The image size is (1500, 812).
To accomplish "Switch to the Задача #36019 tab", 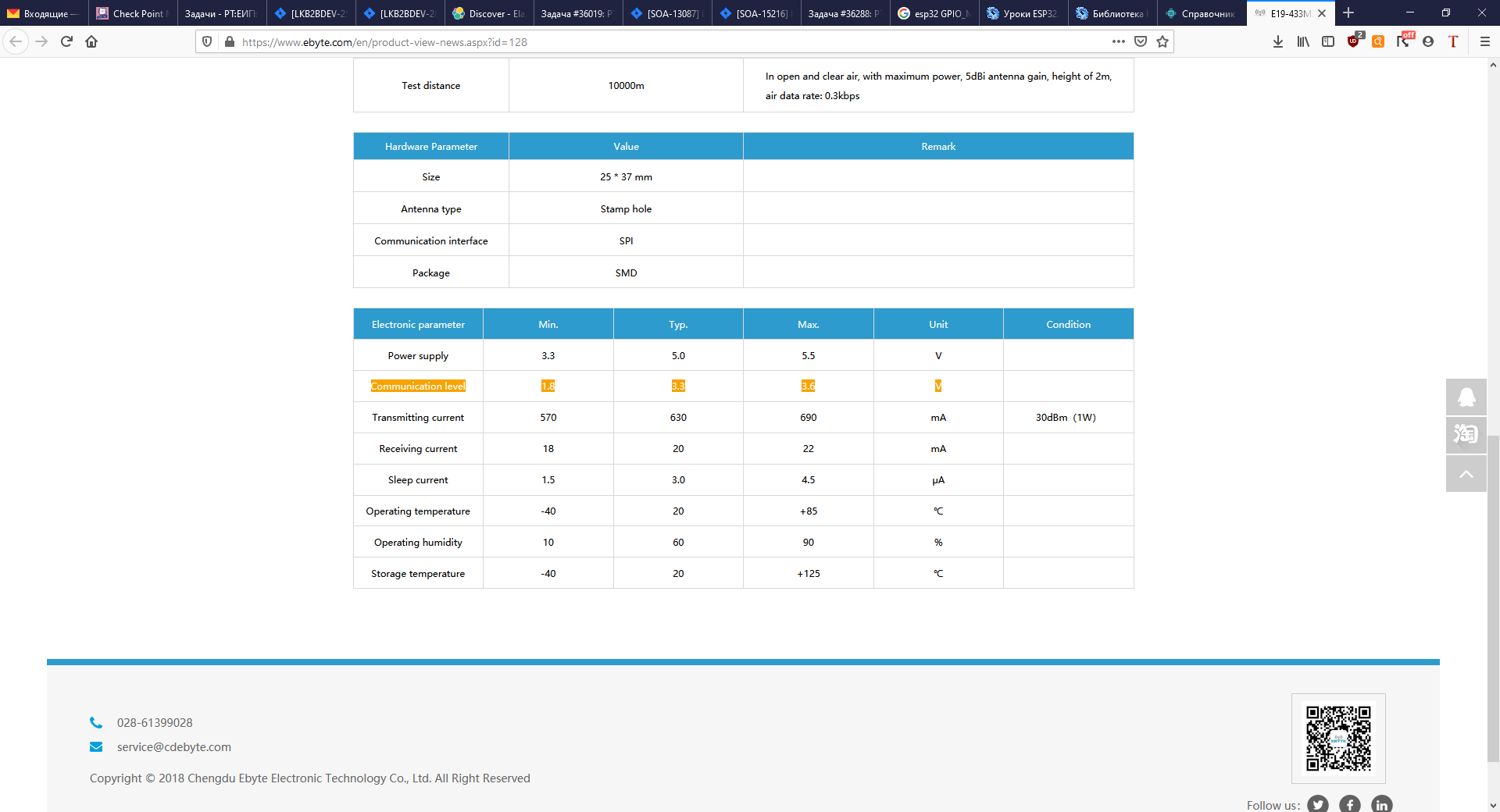I will coord(578,13).
